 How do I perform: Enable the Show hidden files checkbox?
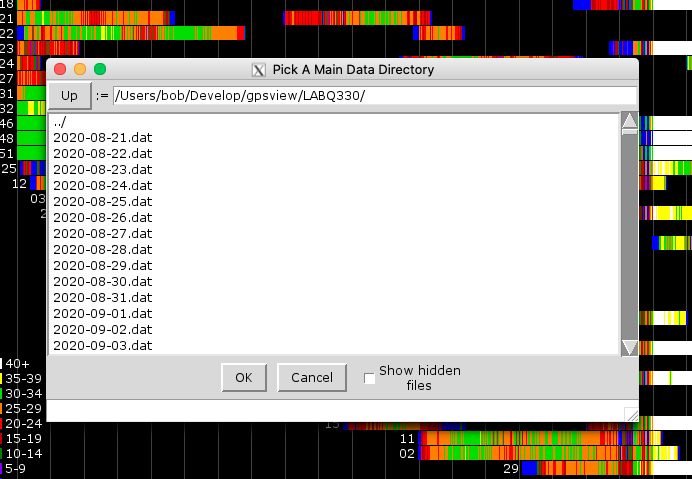coord(369,378)
